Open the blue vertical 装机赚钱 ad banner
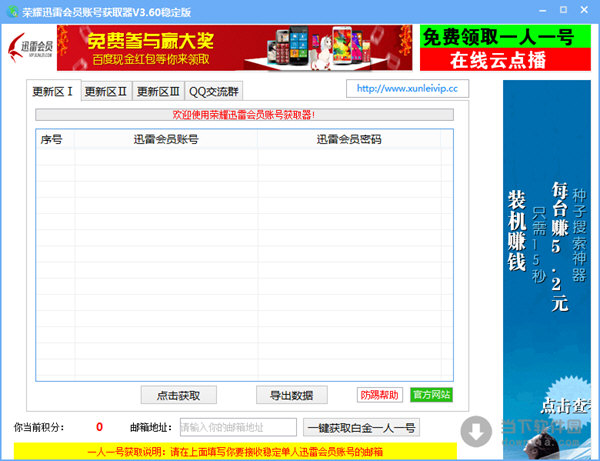600x461 pixels. coord(547,270)
